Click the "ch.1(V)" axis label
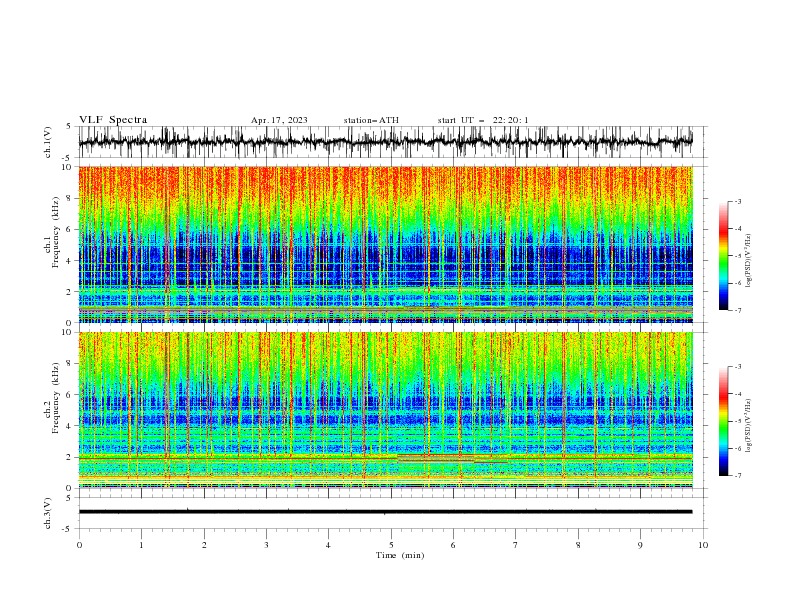 point(48,142)
